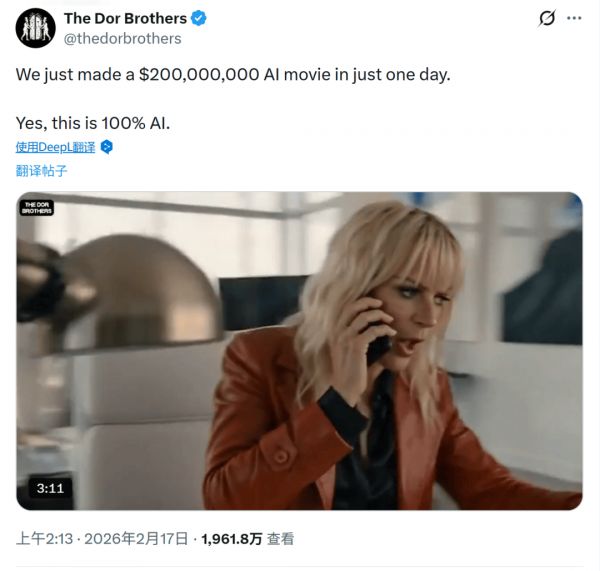Click The Dor Brothers watermark on video
This screenshot has width=600, height=571.
pos(37,208)
